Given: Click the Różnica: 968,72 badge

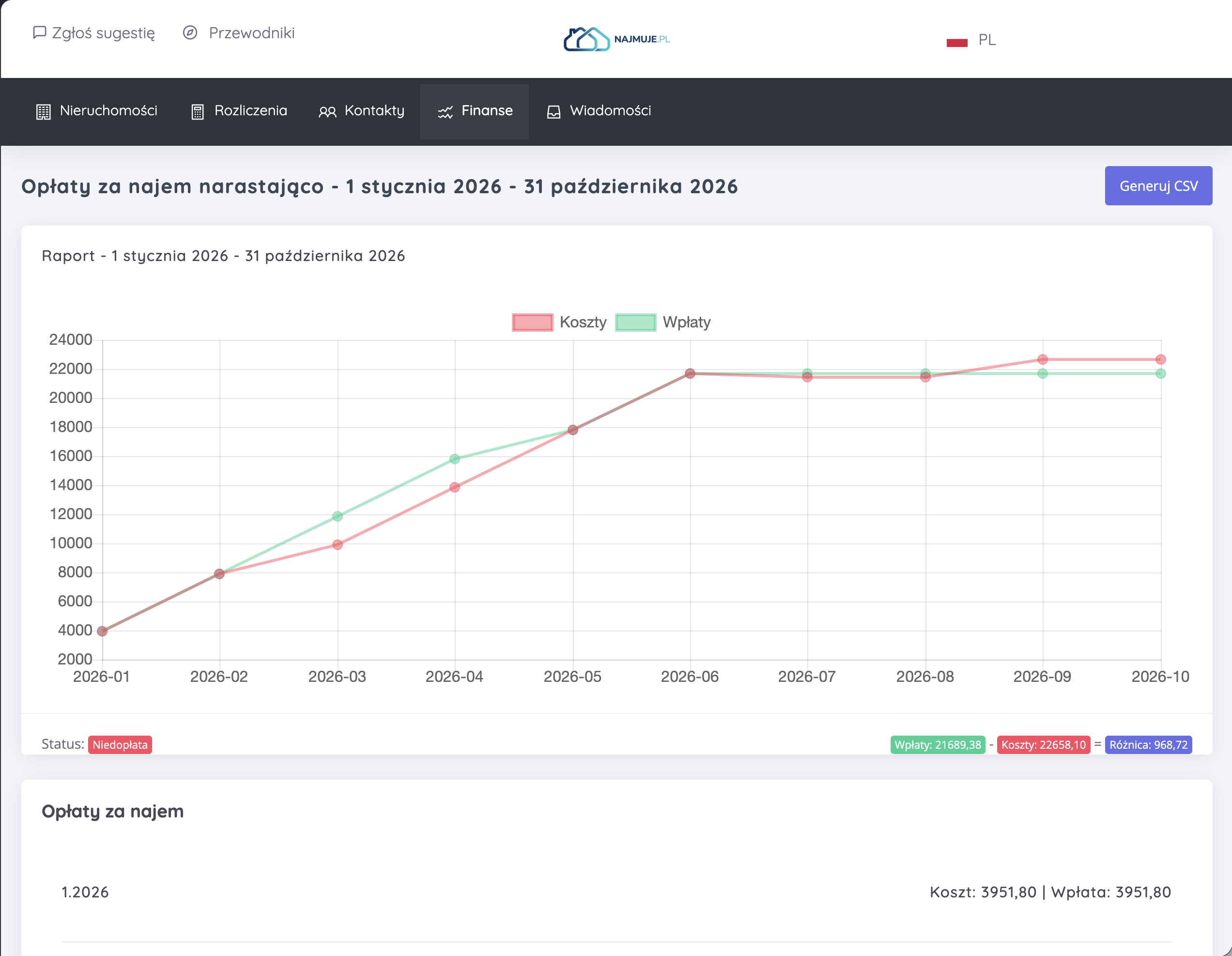Looking at the screenshot, I should [1149, 744].
